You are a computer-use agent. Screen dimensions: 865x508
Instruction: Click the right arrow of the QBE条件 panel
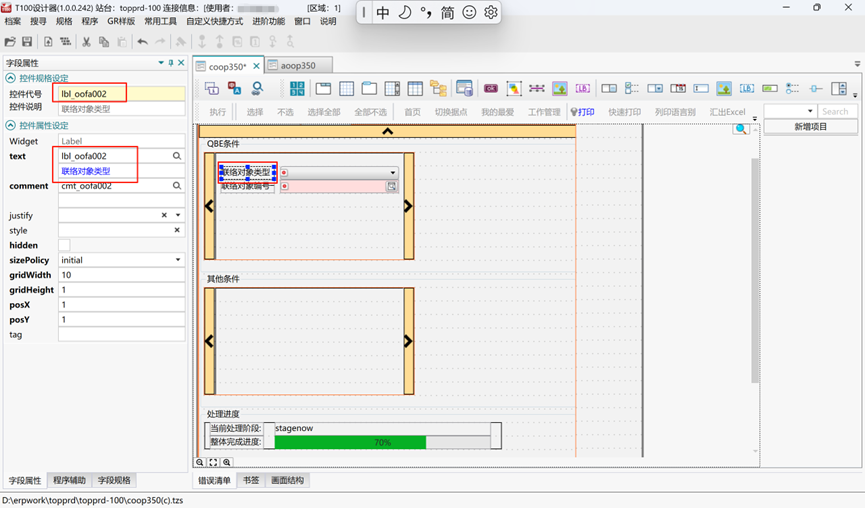tap(408, 206)
